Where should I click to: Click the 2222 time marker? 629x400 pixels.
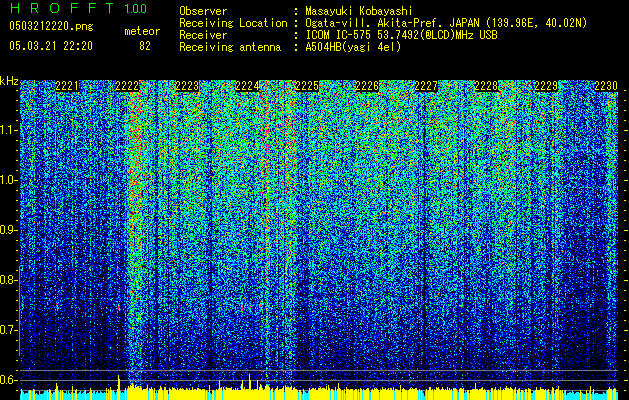click(x=127, y=86)
